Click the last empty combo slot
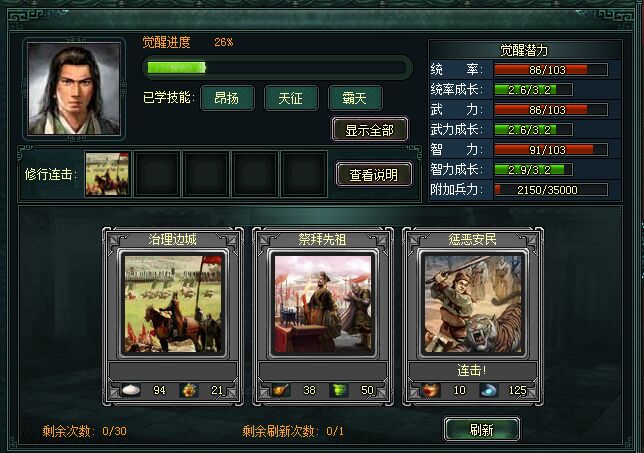The height and width of the screenshot is (453, 644). (304, 174)
